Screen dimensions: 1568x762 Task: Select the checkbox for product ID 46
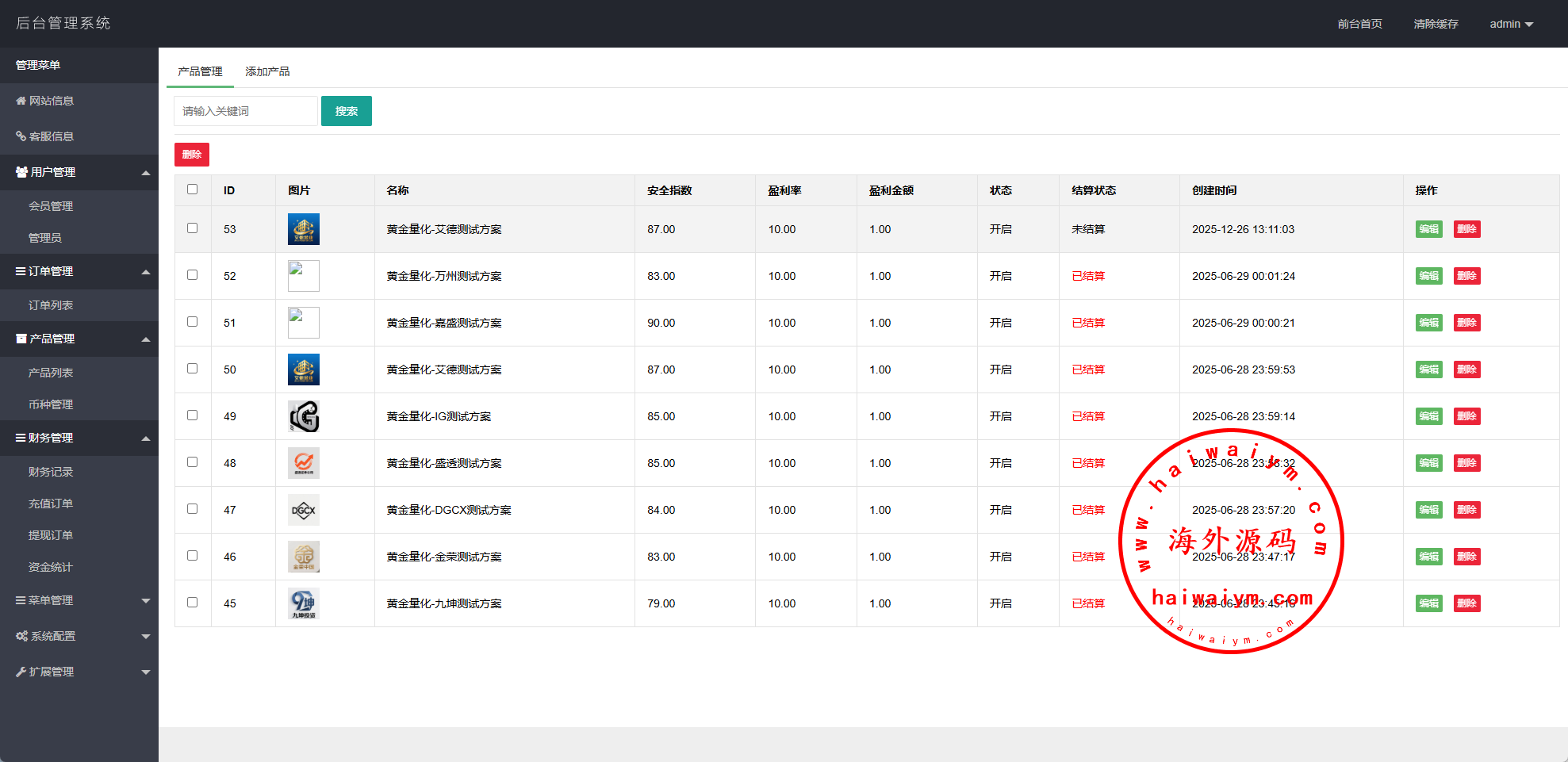click(192, 556)
